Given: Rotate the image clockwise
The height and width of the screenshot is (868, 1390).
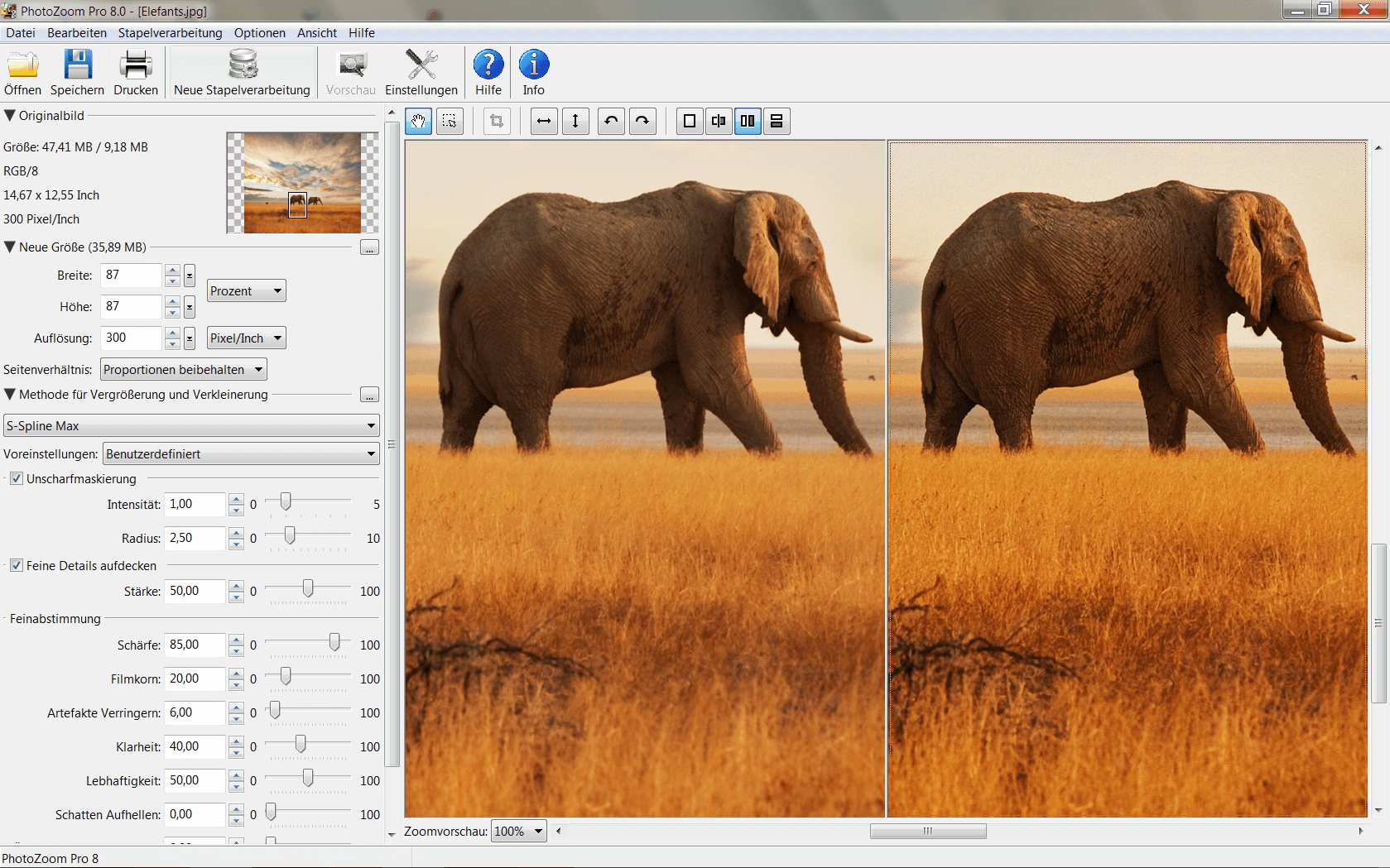Looking at the screenshot, I should pos(642,121).
